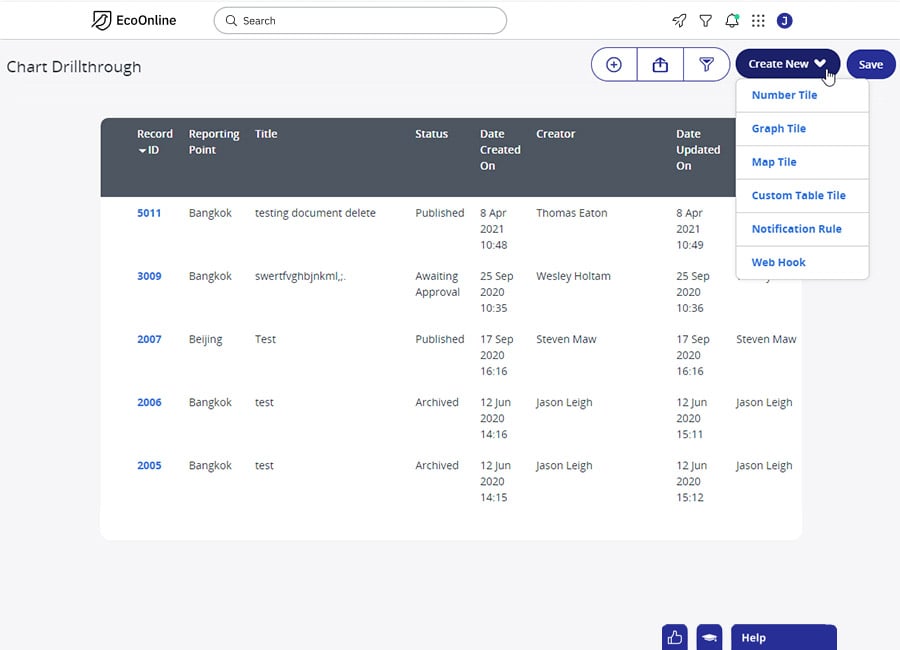Click the add plus circle toolbar button
900x650 pixels.
tap(614, 64)
